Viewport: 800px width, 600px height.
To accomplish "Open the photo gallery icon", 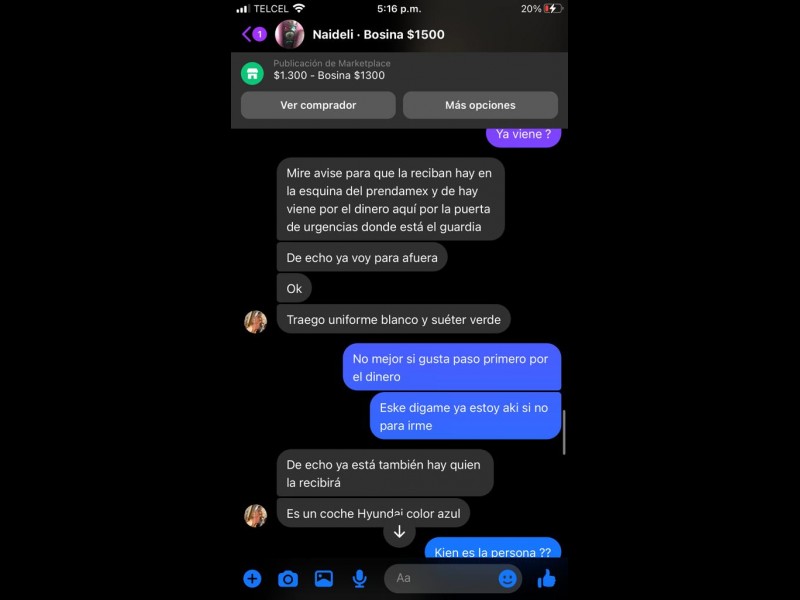I will pos(324,579).
